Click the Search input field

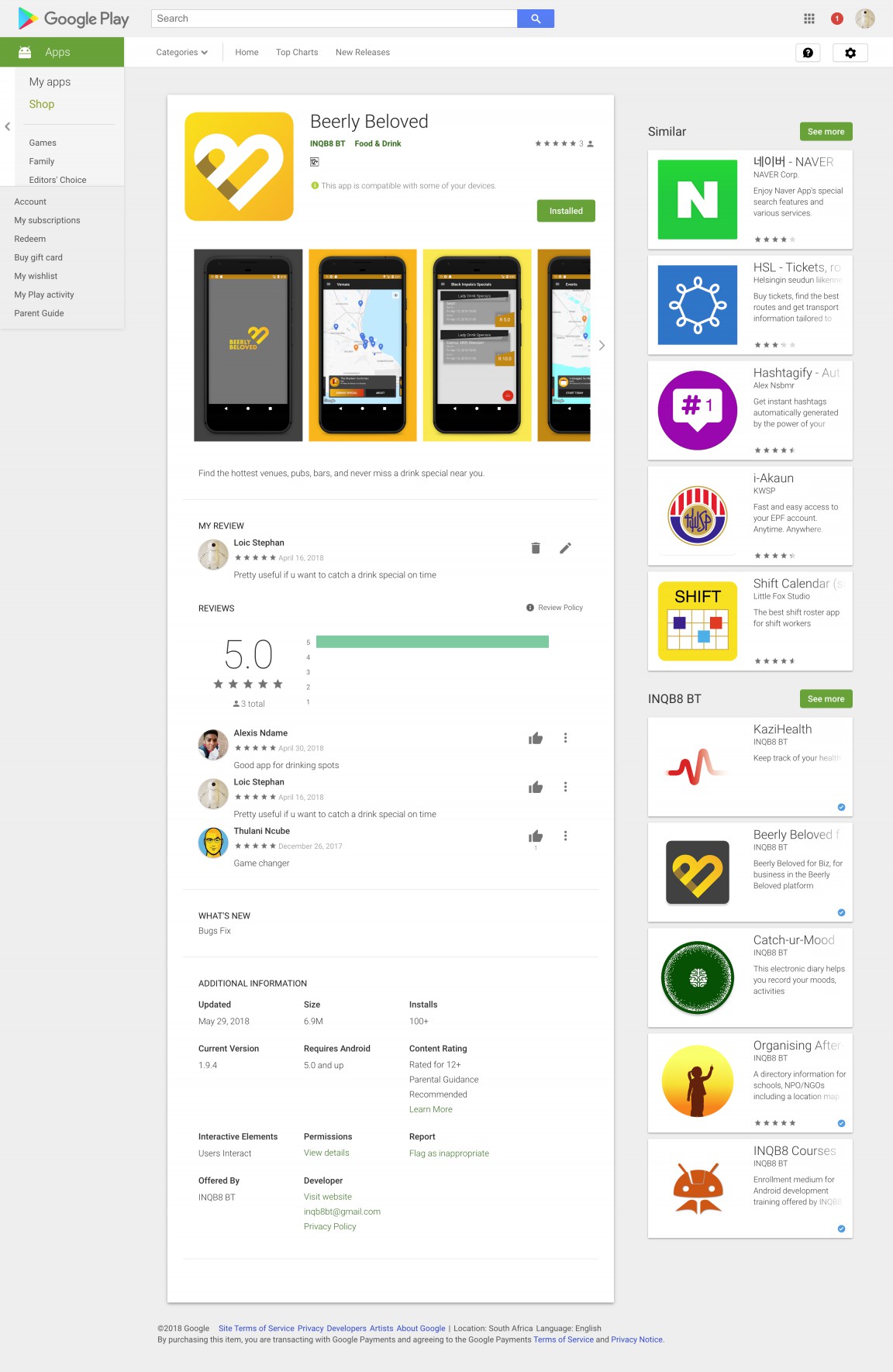click(334, 19)
